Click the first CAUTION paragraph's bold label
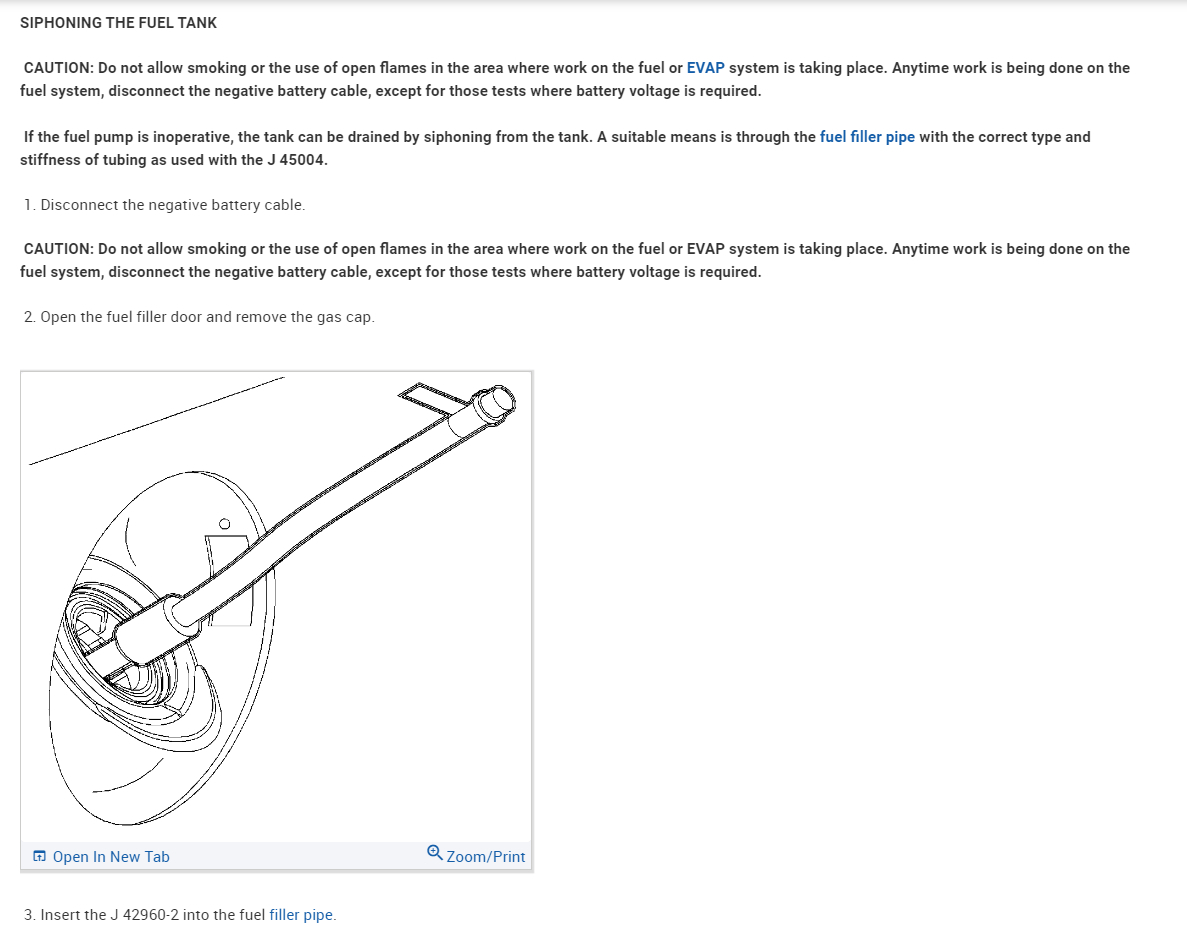Image resolution: width=1187 pixels, height=940 pixels. (59, 67)
